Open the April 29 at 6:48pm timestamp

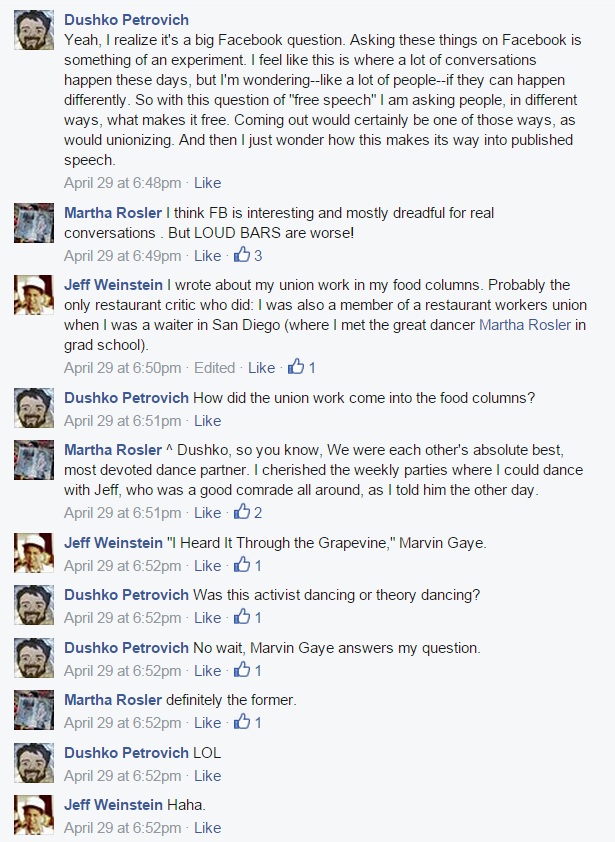coord(122,183)
